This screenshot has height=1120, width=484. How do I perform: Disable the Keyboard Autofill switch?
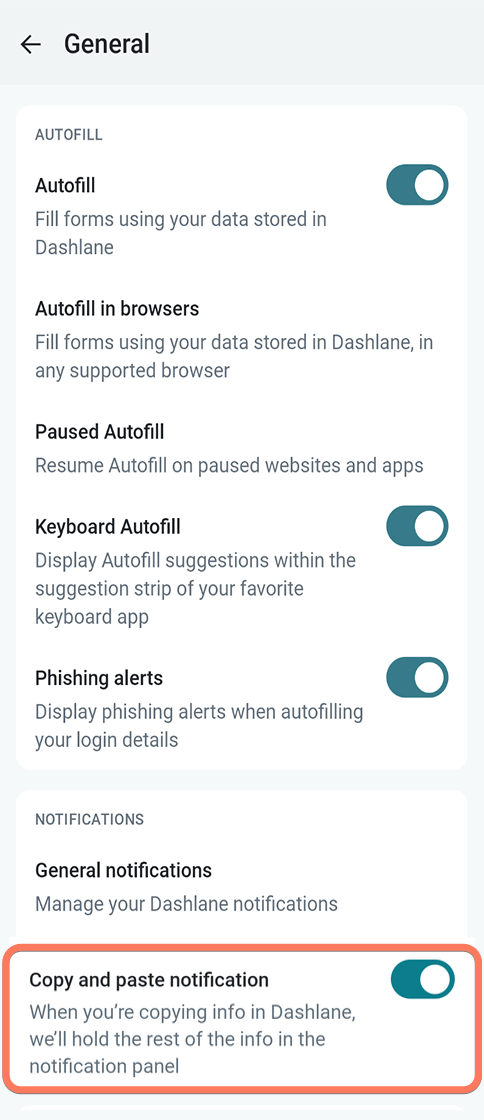click(417, 526)
